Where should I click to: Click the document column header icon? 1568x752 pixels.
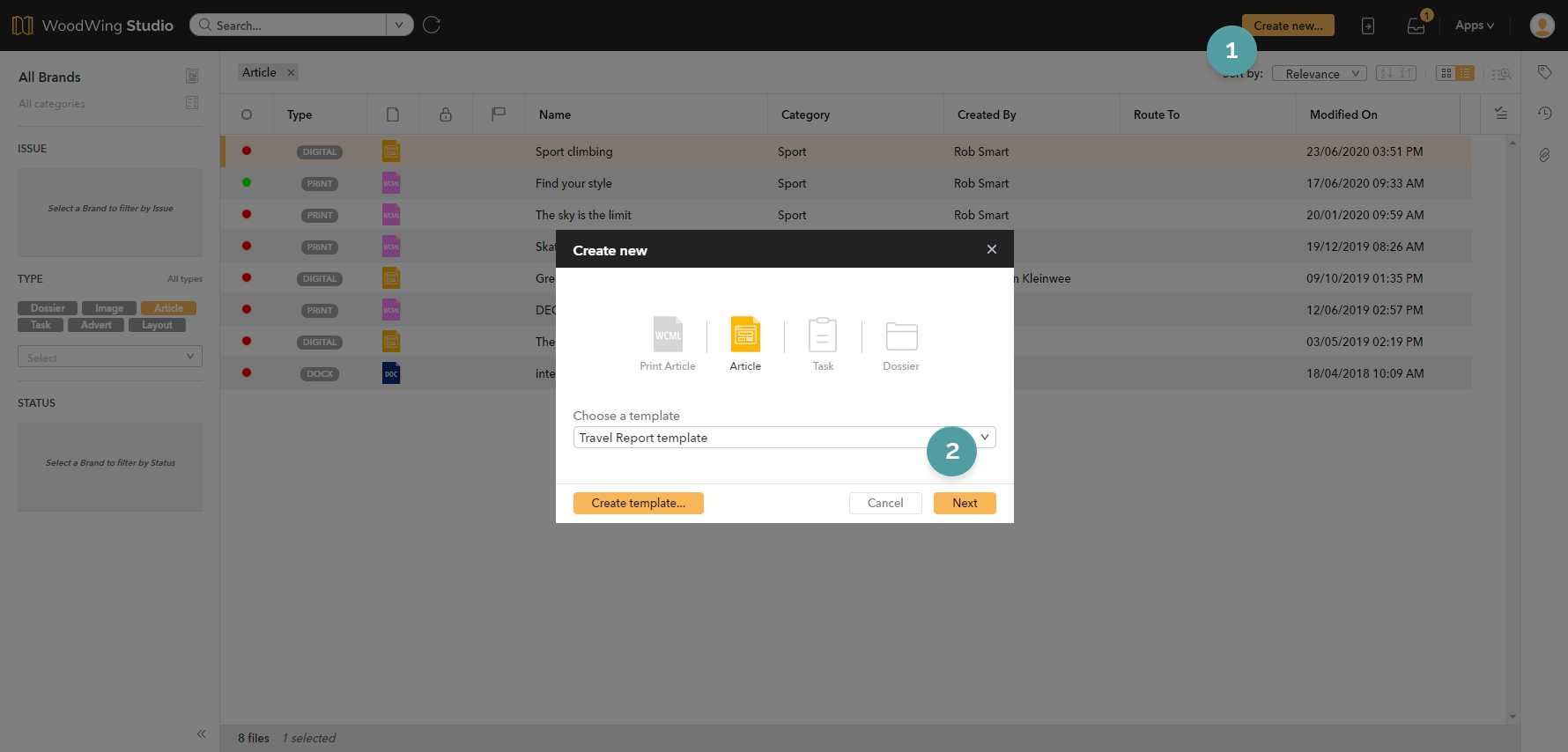pyautogui.click(x=393, y=114)
